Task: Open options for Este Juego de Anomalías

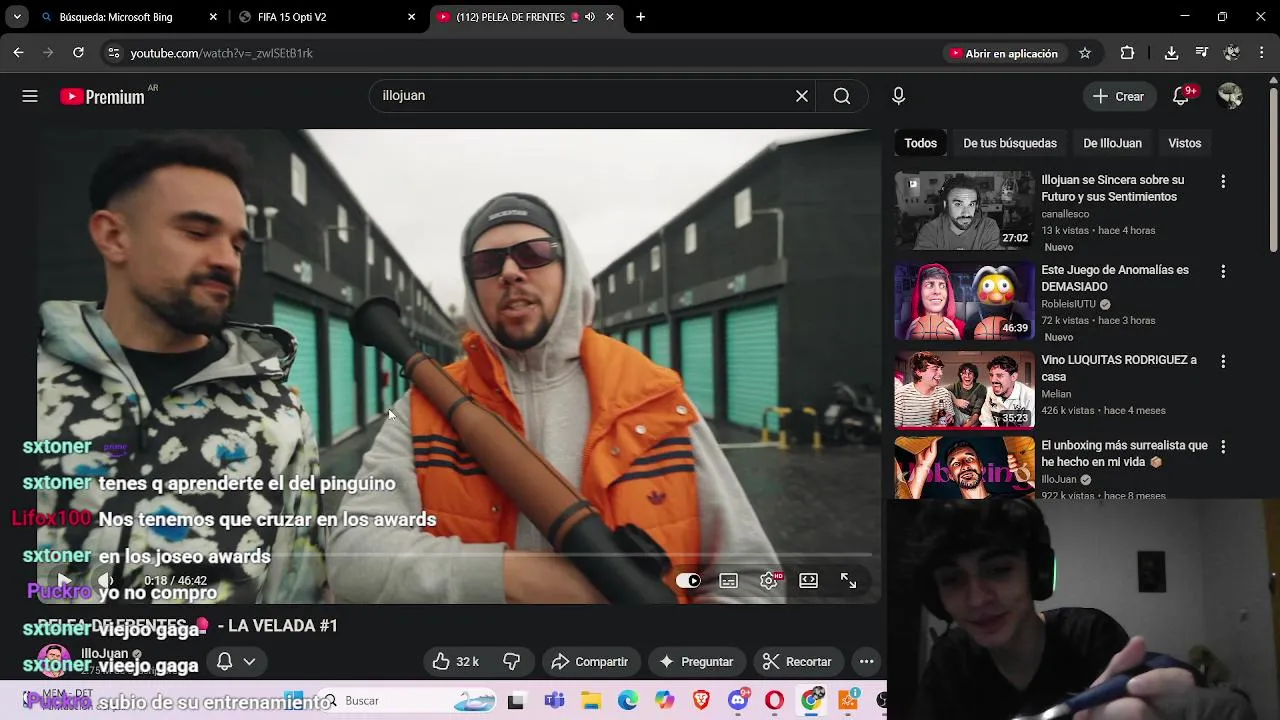Action: [x=1223, y=272]
